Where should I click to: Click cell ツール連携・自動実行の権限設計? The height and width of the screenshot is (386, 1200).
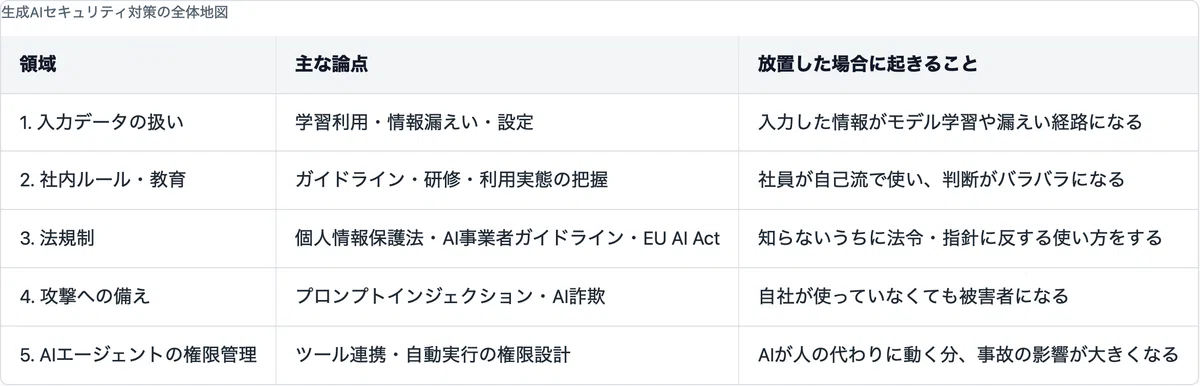tap(508, 354)
